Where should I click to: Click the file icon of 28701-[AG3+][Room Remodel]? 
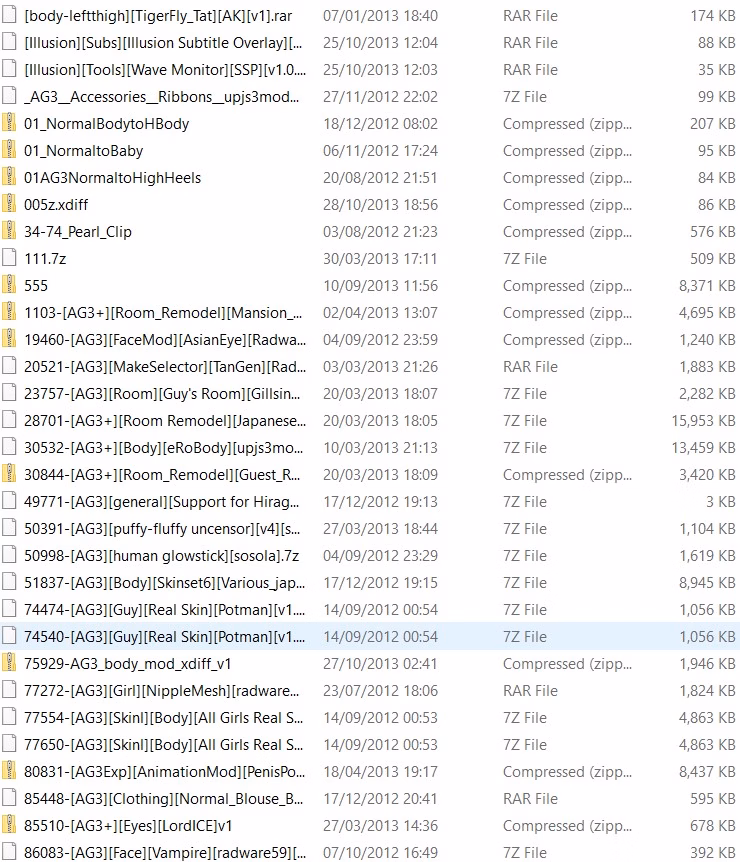tap(9, 419)
